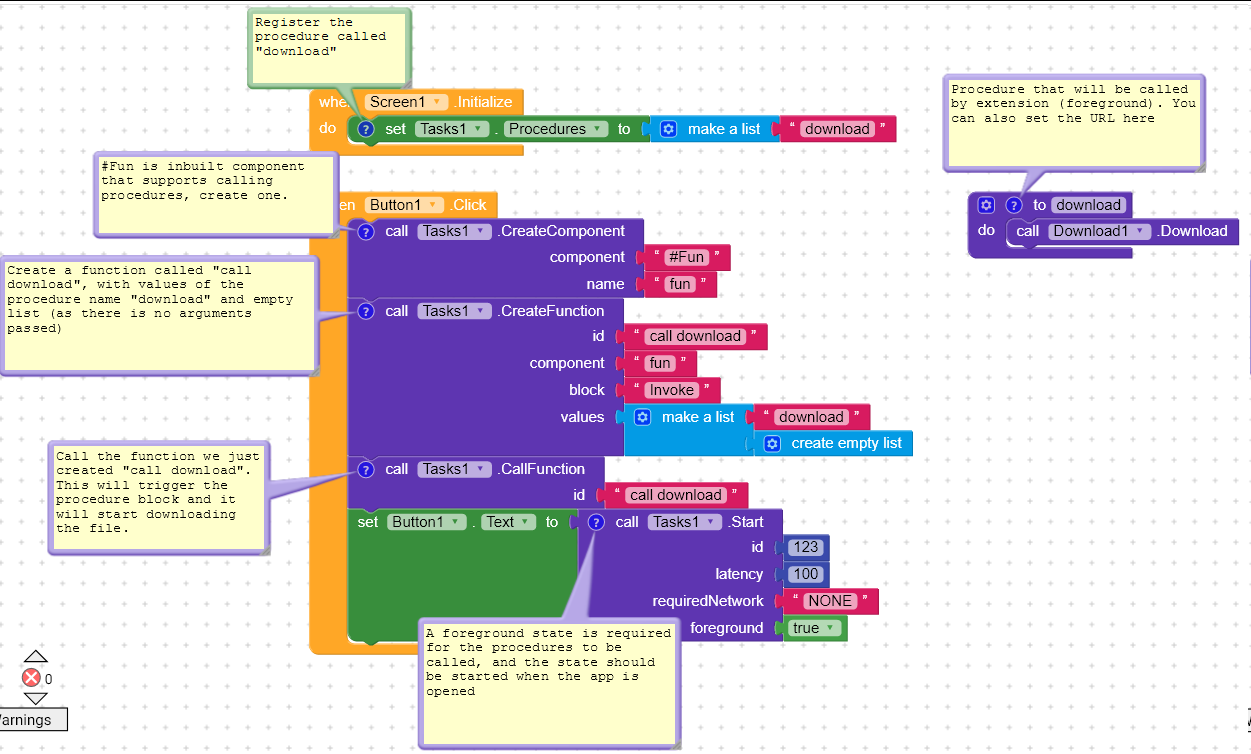The width and height of the screenshot is (1251, 754).
Task: Open Tasks1 dropdown in Start block
Action: click(x=685, y=522)
